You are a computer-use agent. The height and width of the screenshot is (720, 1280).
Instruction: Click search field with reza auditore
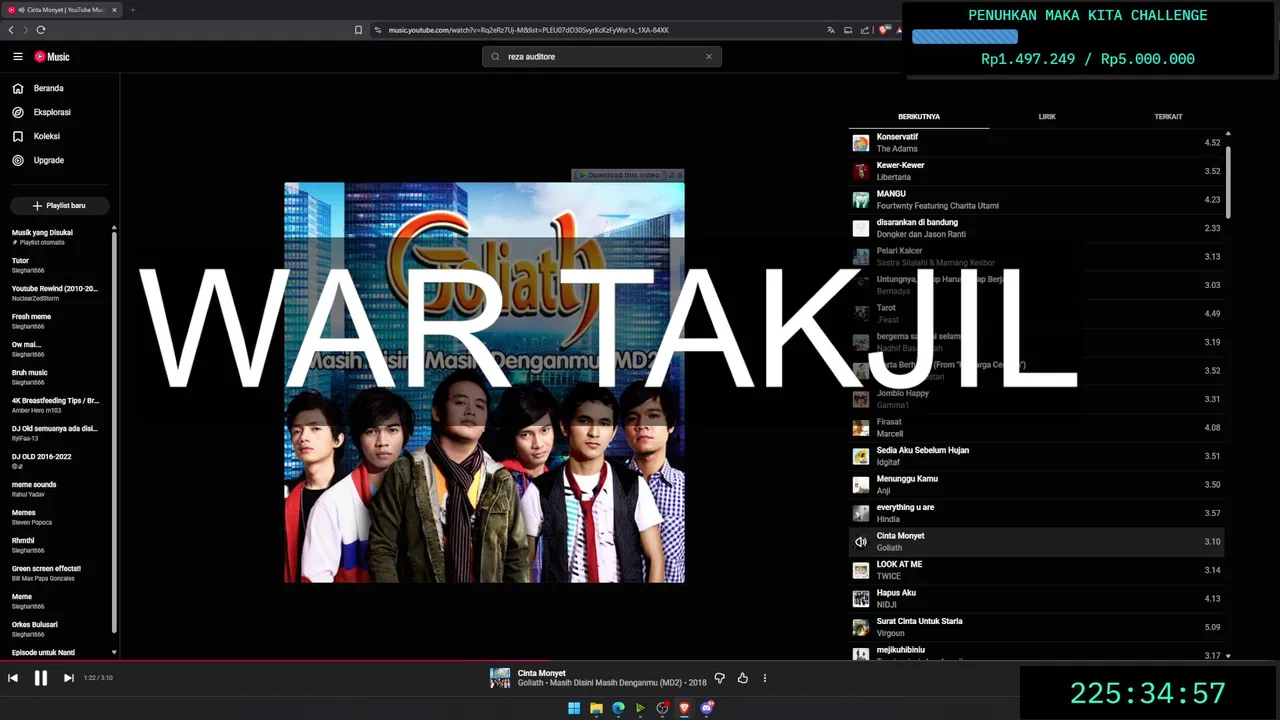click(x=601, y=57)
